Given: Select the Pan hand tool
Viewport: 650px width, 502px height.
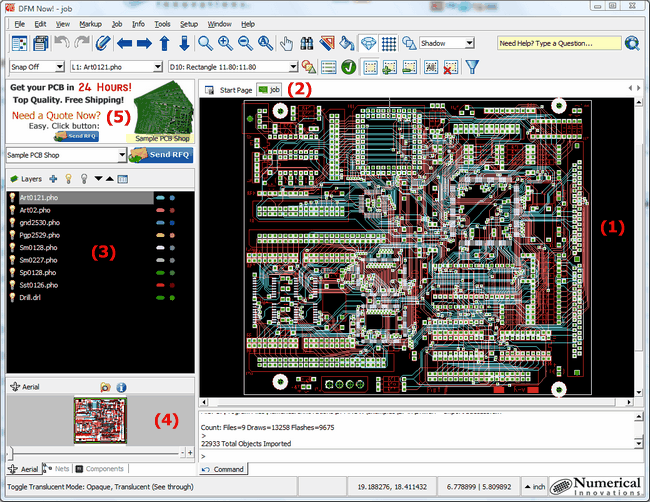Looking at the screenshot, I should point(286,43).
